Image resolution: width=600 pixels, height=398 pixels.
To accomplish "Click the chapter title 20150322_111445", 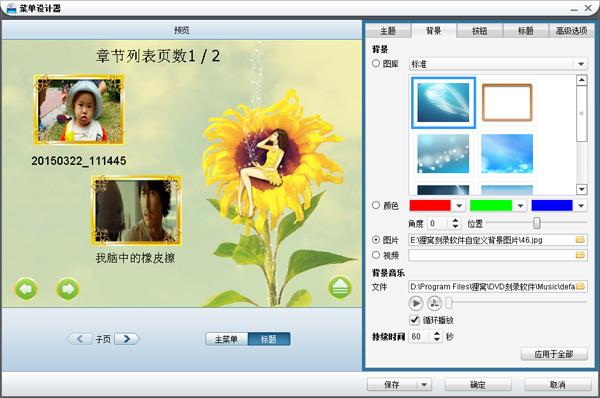I will [78, 161].
